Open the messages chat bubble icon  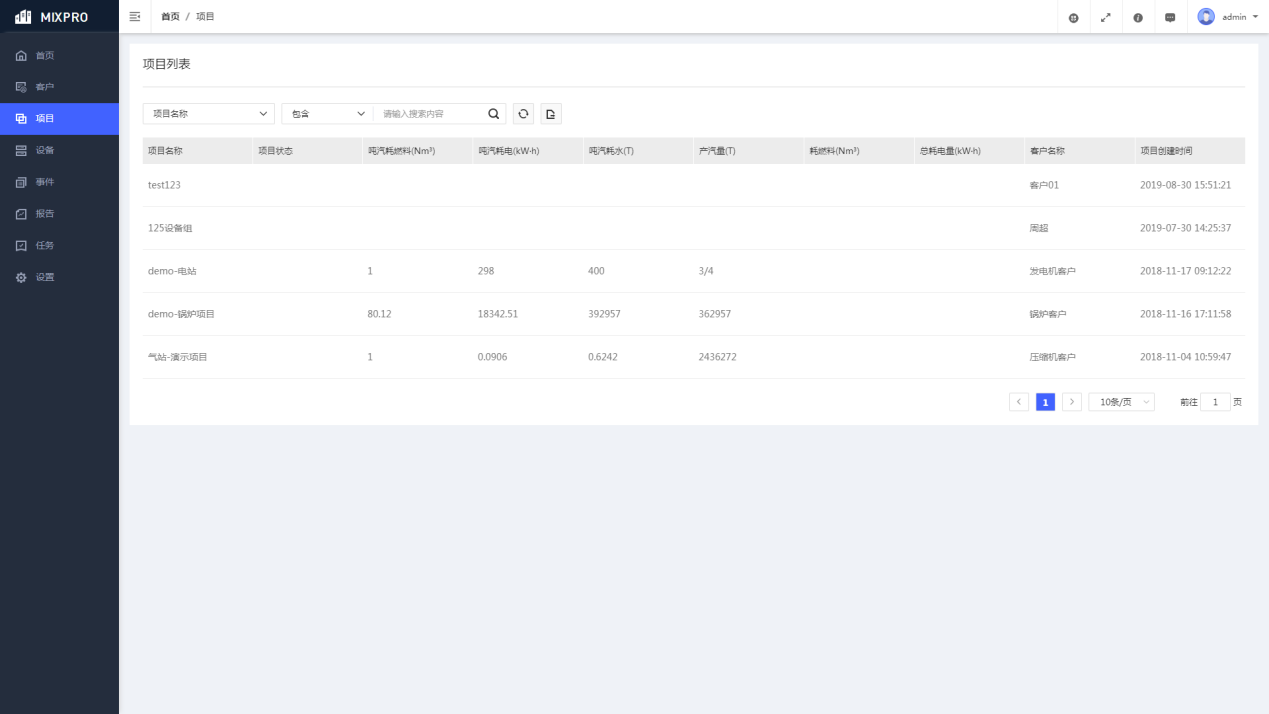(1170, 17)
